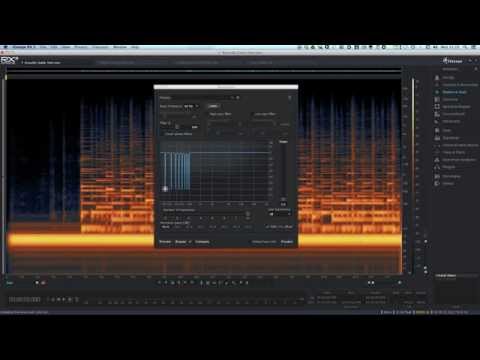Open the Spectral Repair module
Screen dimensions: 480x360
coord(456,107)
